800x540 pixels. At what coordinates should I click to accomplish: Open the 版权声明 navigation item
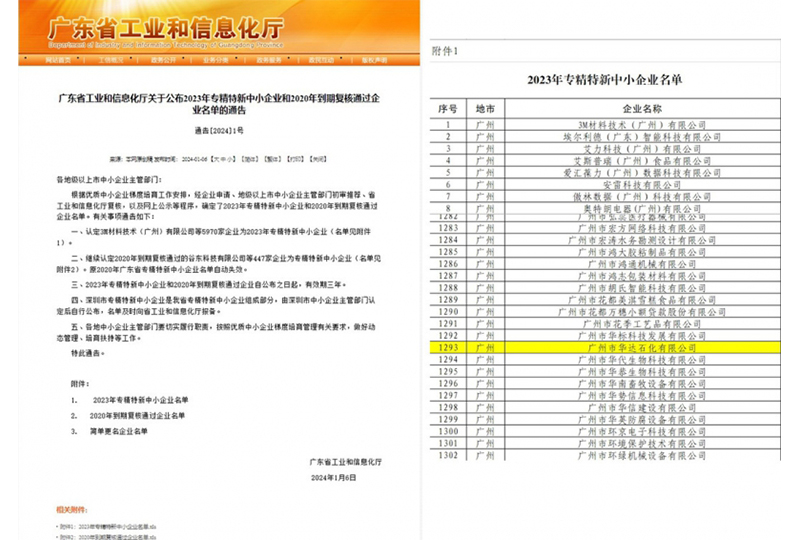click(x=373, y=60)
